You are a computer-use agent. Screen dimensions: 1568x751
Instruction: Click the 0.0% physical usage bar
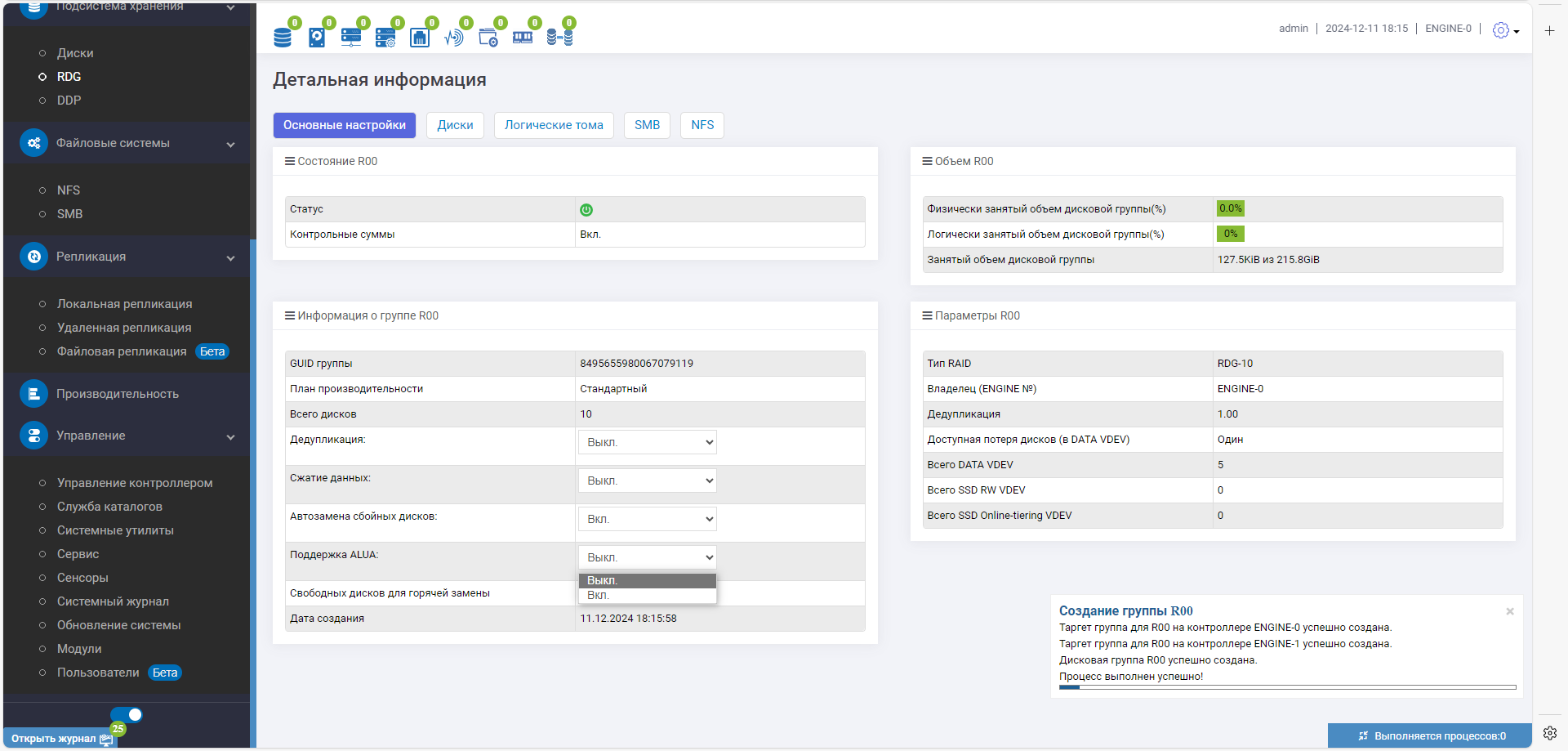(1230, 208)
